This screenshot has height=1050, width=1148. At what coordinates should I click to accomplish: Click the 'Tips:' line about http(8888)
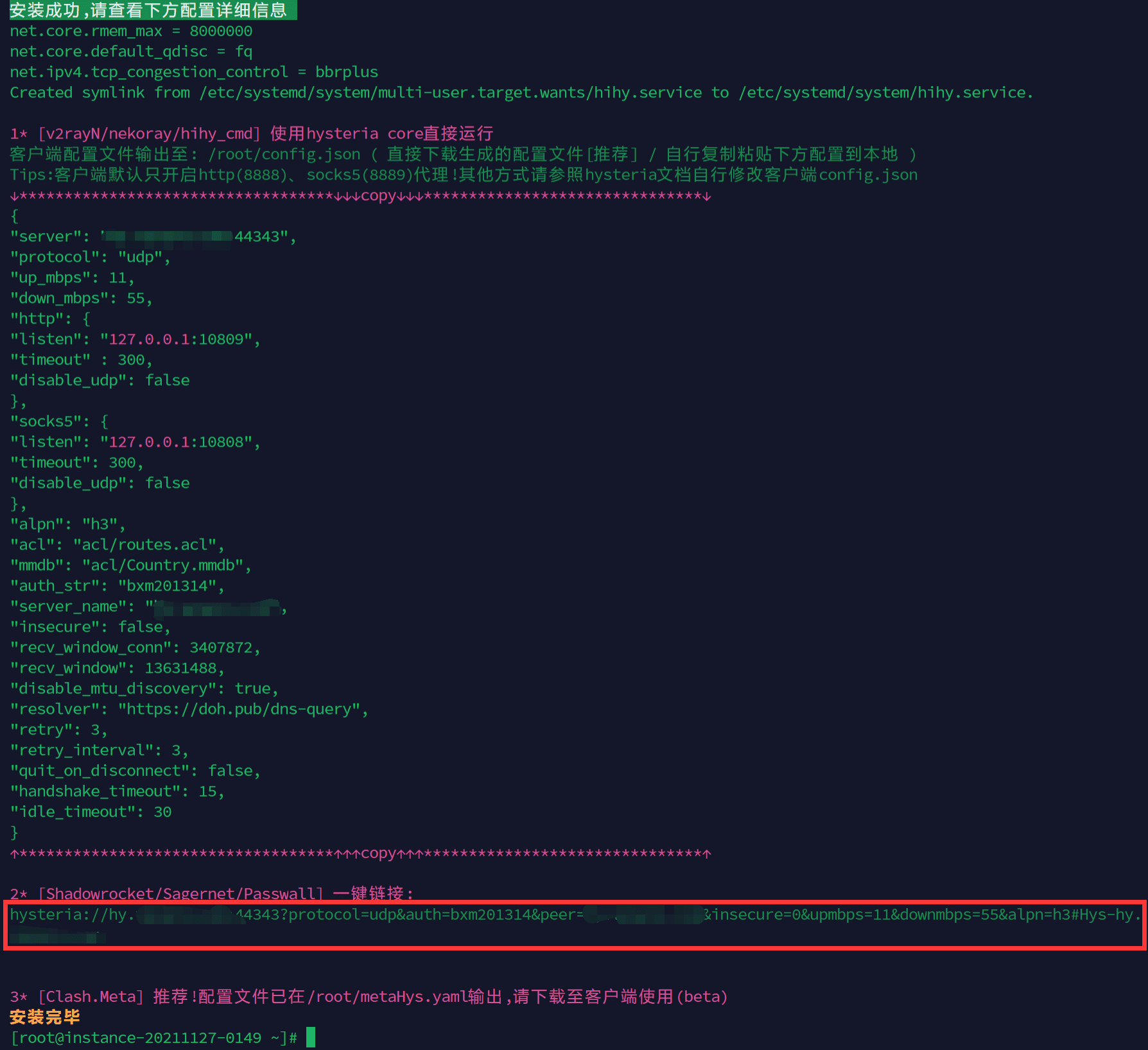[464, 175]
